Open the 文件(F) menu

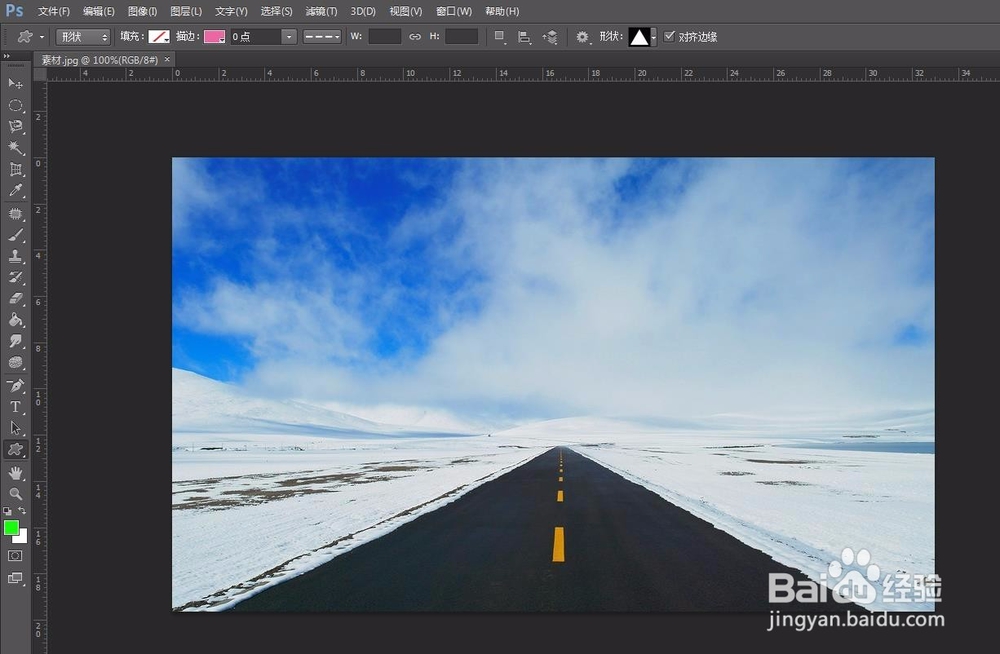point(54,11)
